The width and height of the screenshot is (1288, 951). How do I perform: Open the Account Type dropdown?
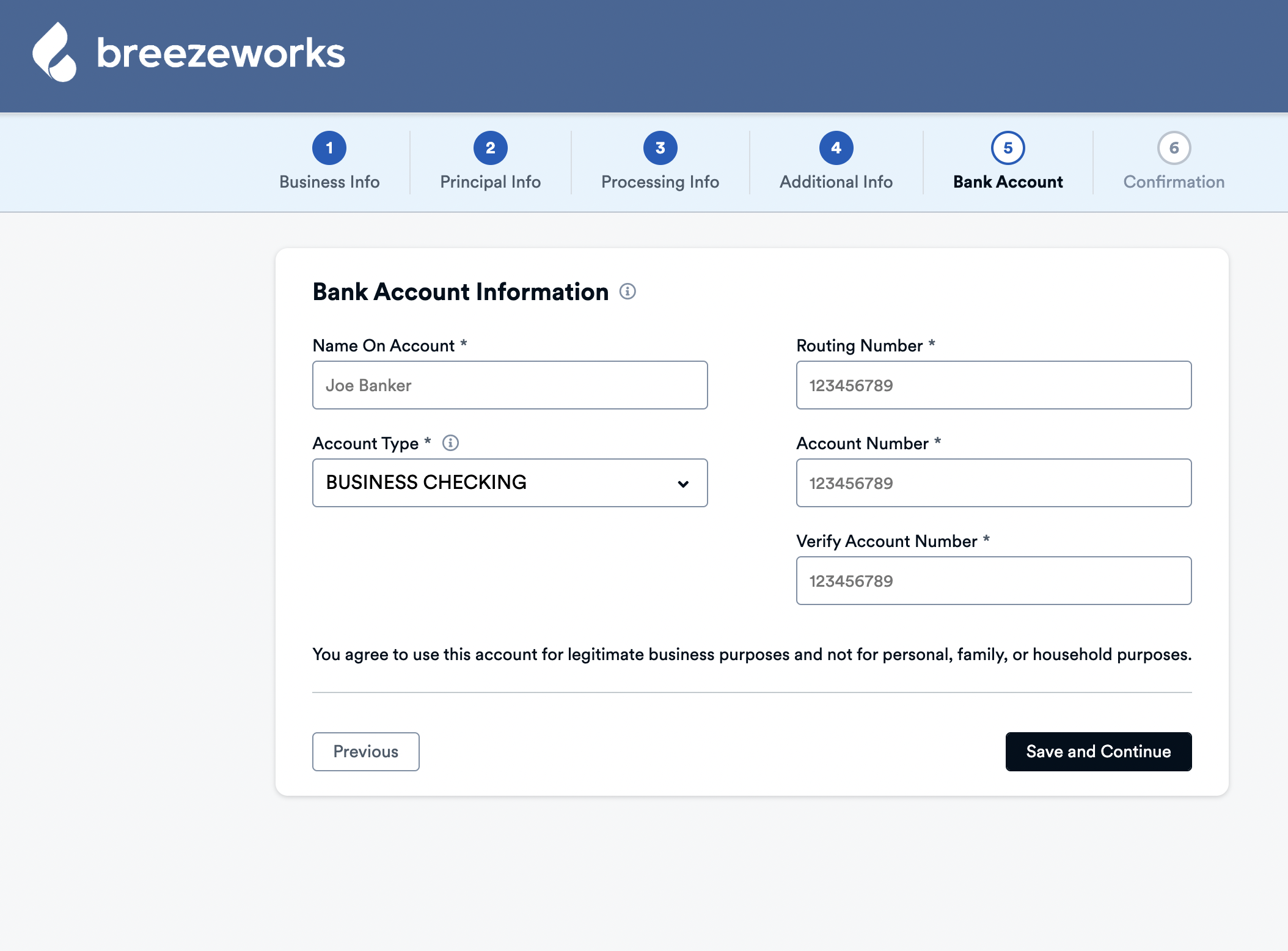coord(510,483)
